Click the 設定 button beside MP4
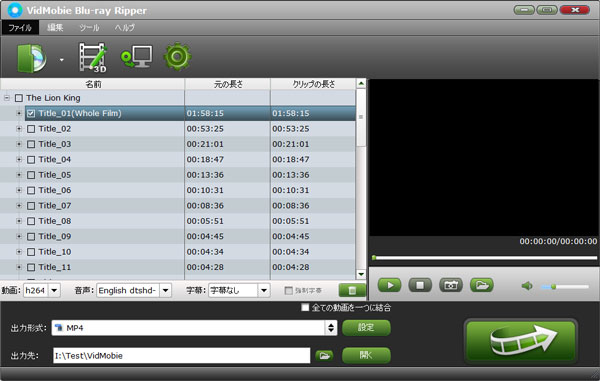 pyautogui.click(x=366, y=328)
